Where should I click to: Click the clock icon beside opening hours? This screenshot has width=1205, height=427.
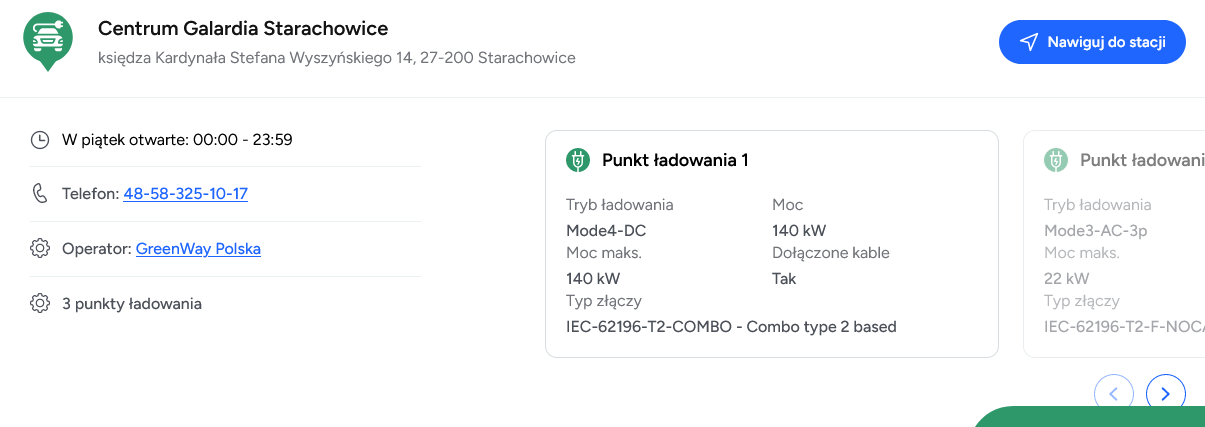(40, 140)
